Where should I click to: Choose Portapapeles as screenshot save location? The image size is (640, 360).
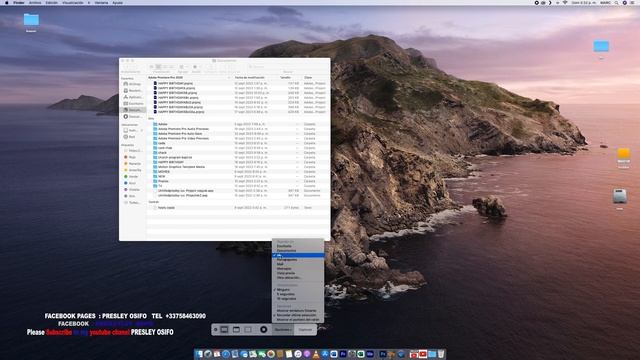coord(287,260)
